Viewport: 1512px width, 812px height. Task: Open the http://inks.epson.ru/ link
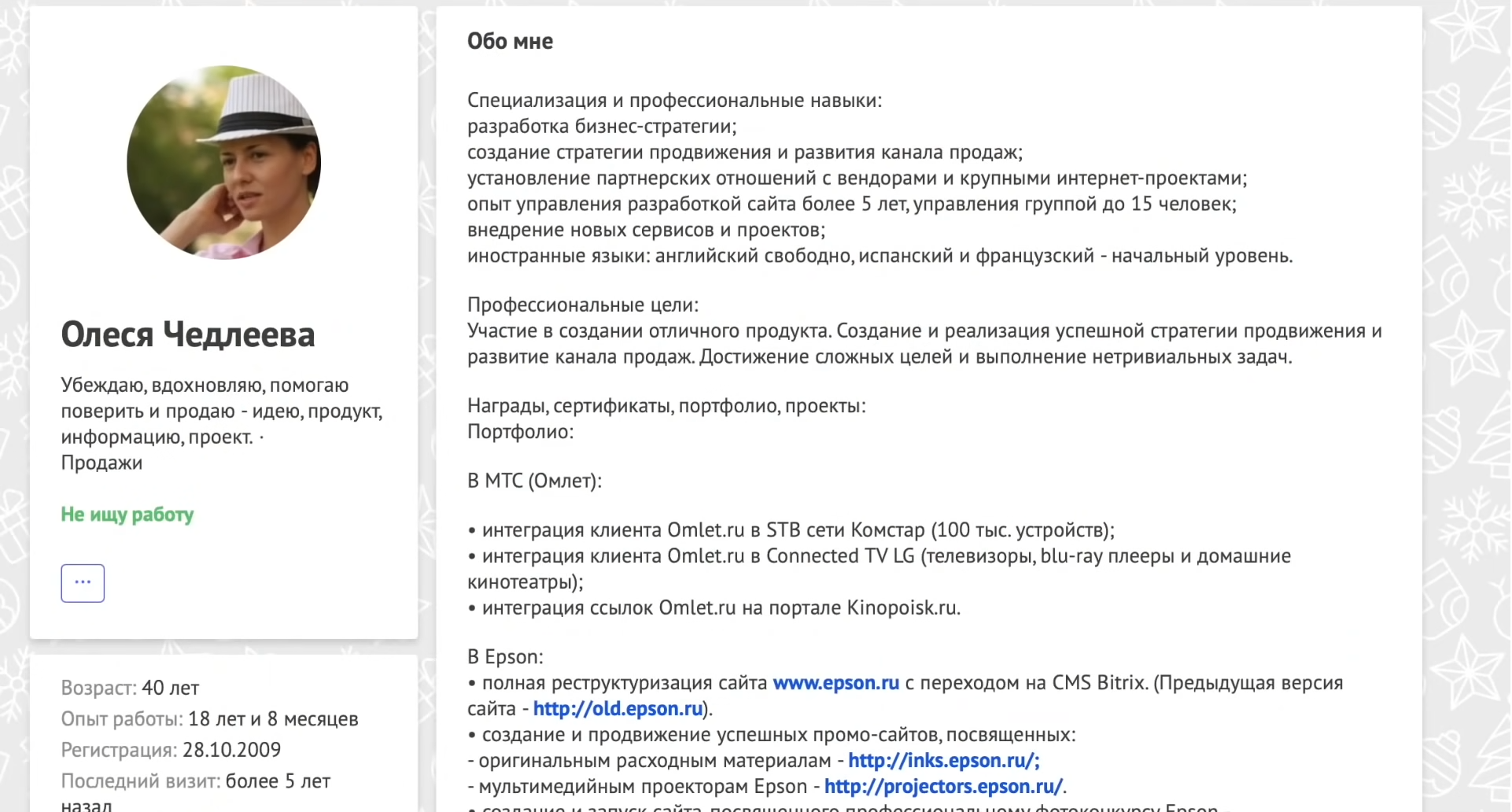coord(944,761)
